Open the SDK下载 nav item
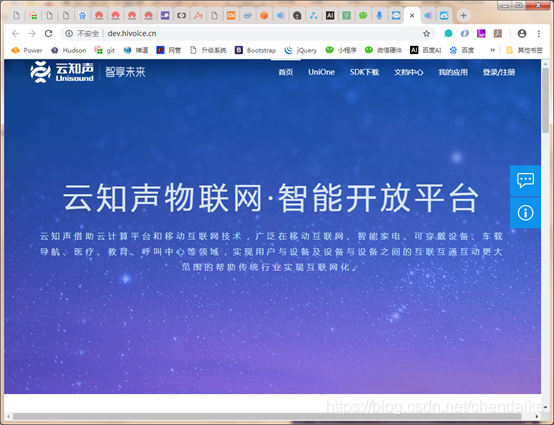Screen dimensions: 554x425 coord(364,72)
